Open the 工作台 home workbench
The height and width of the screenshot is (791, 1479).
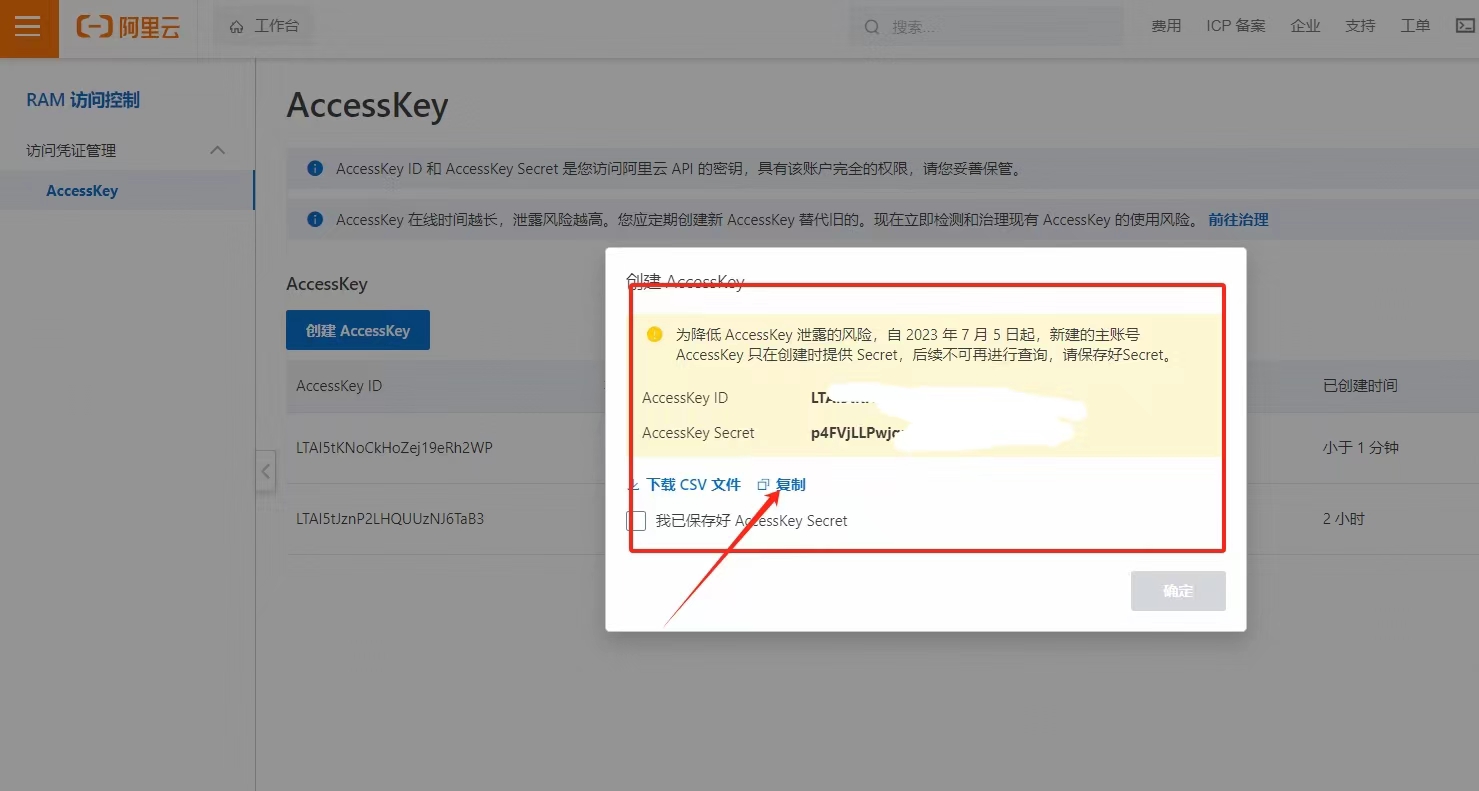point(264,26)
